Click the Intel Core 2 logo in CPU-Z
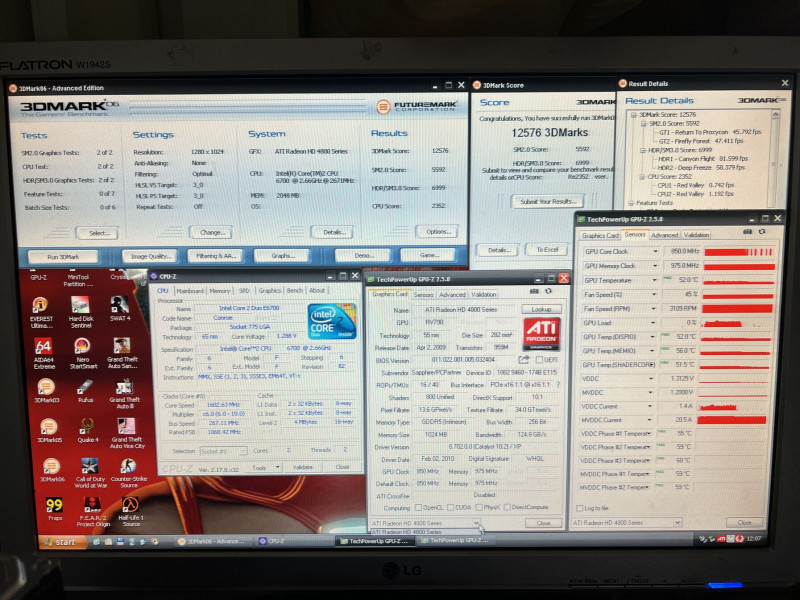The image size is (800, 600). tap(332, 321)
